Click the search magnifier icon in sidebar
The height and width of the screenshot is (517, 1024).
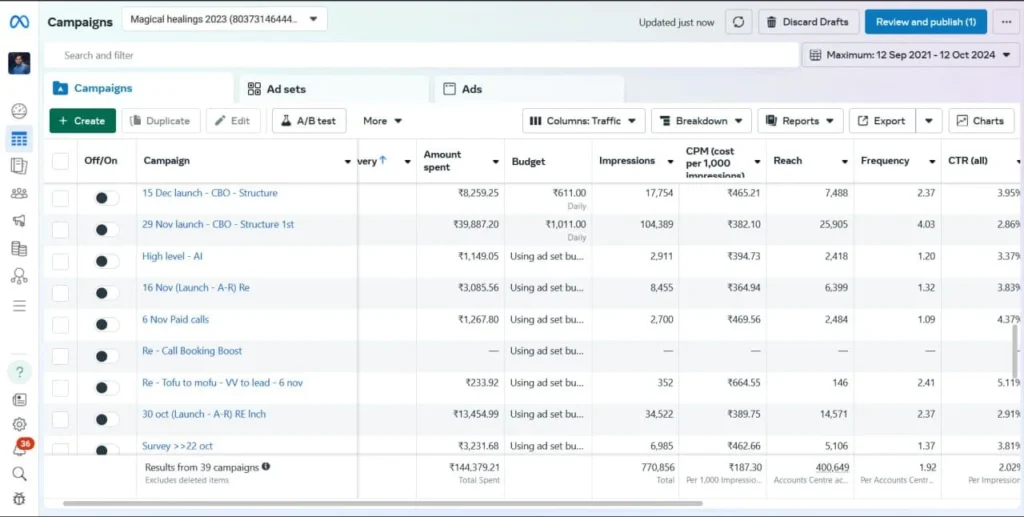point(19,474)
